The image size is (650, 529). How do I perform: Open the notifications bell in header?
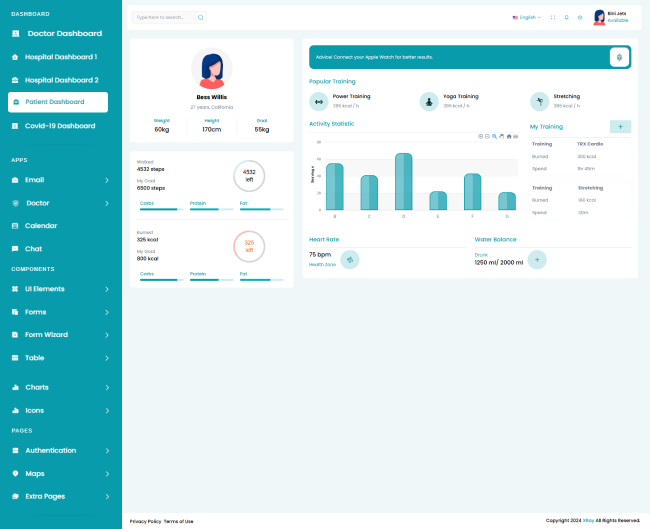coord(566,17)
